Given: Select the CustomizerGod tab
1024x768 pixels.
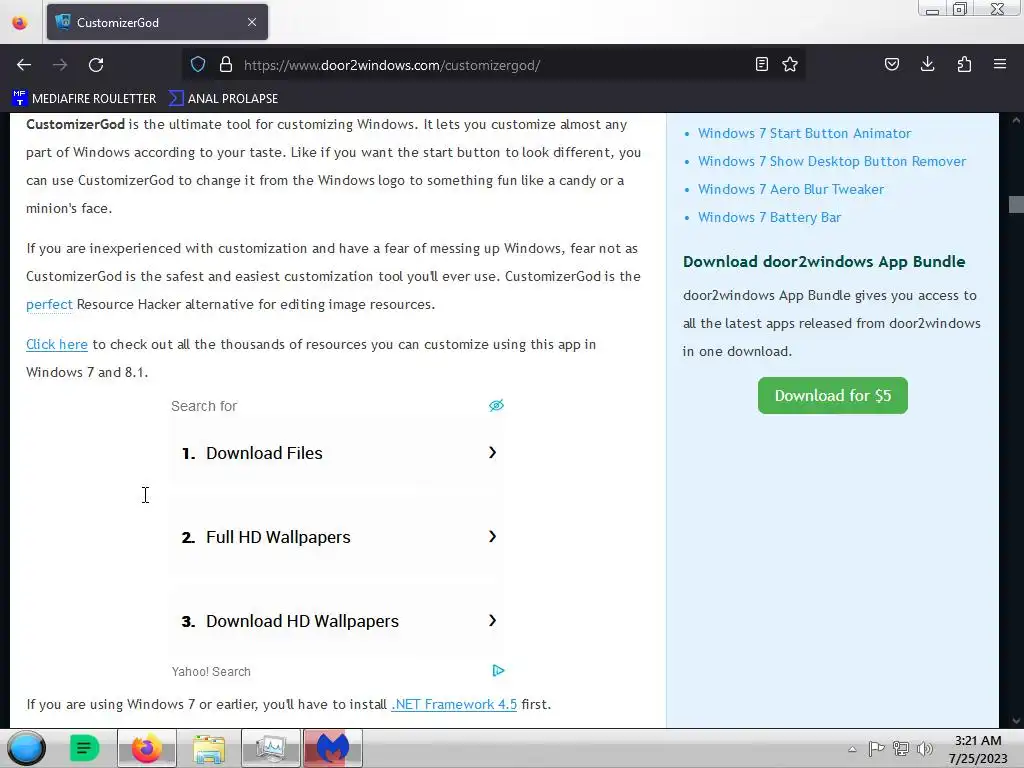Looking at the screenshot, I should 157,22.
